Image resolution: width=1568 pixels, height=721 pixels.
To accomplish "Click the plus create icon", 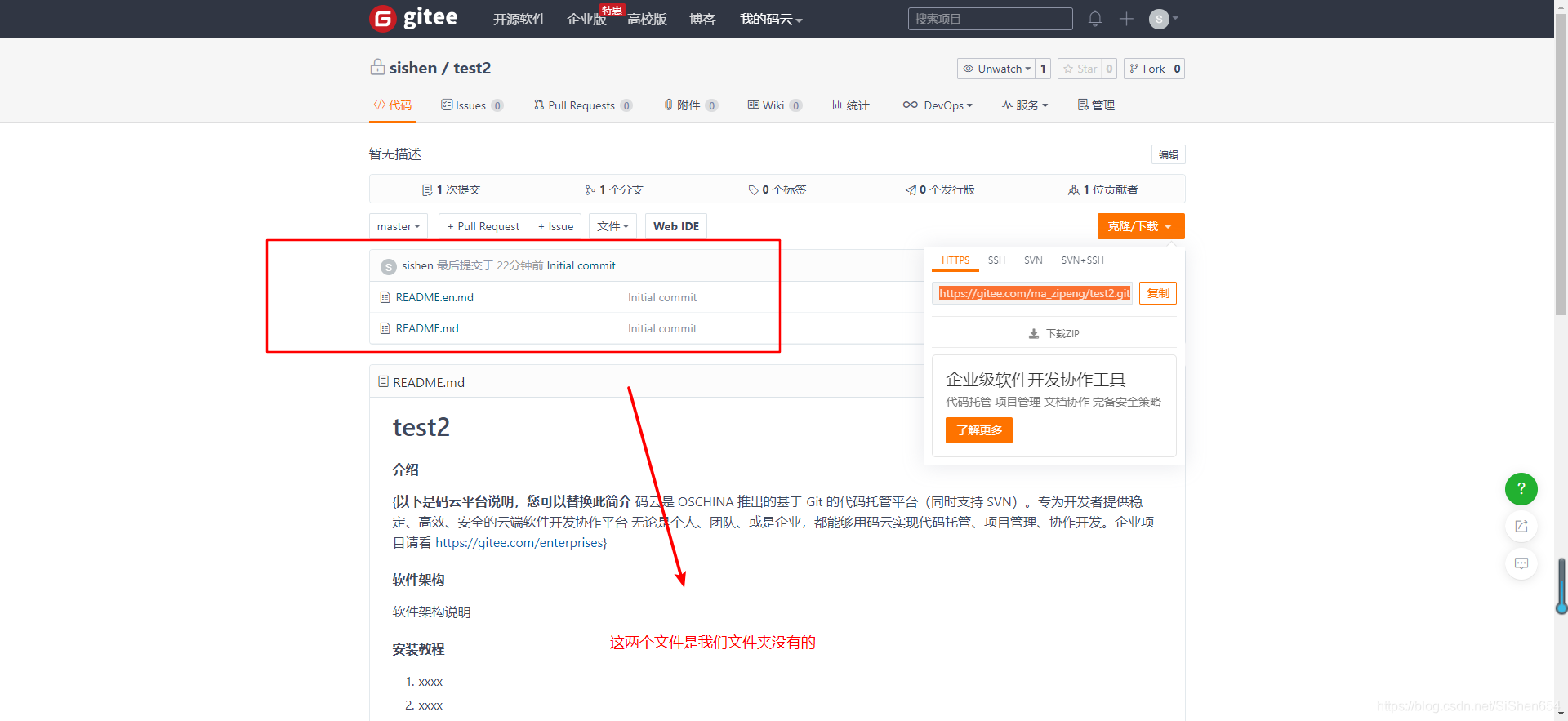I will point(1126,19).
